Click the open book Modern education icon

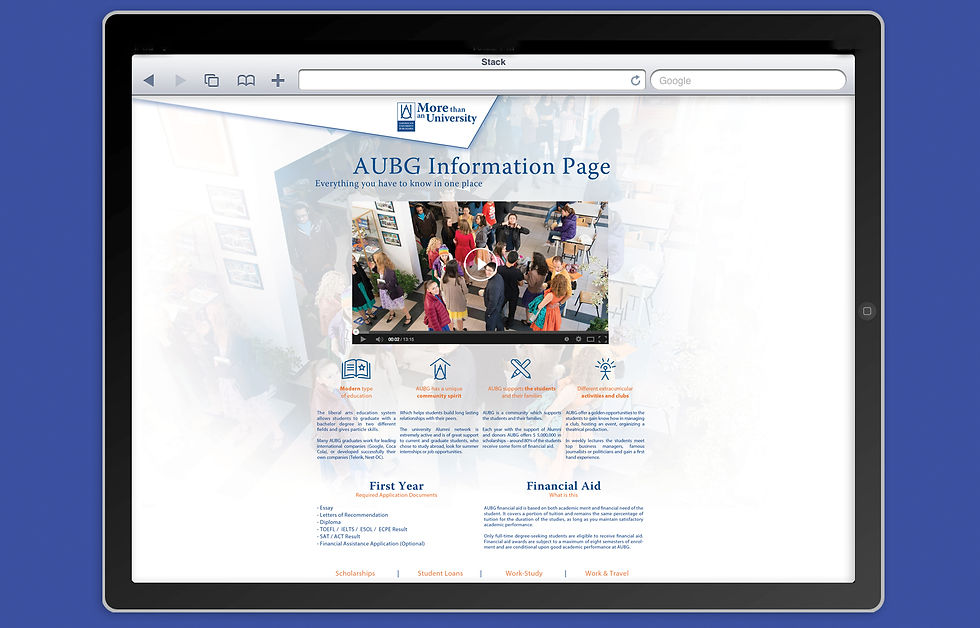coord(356,369)
